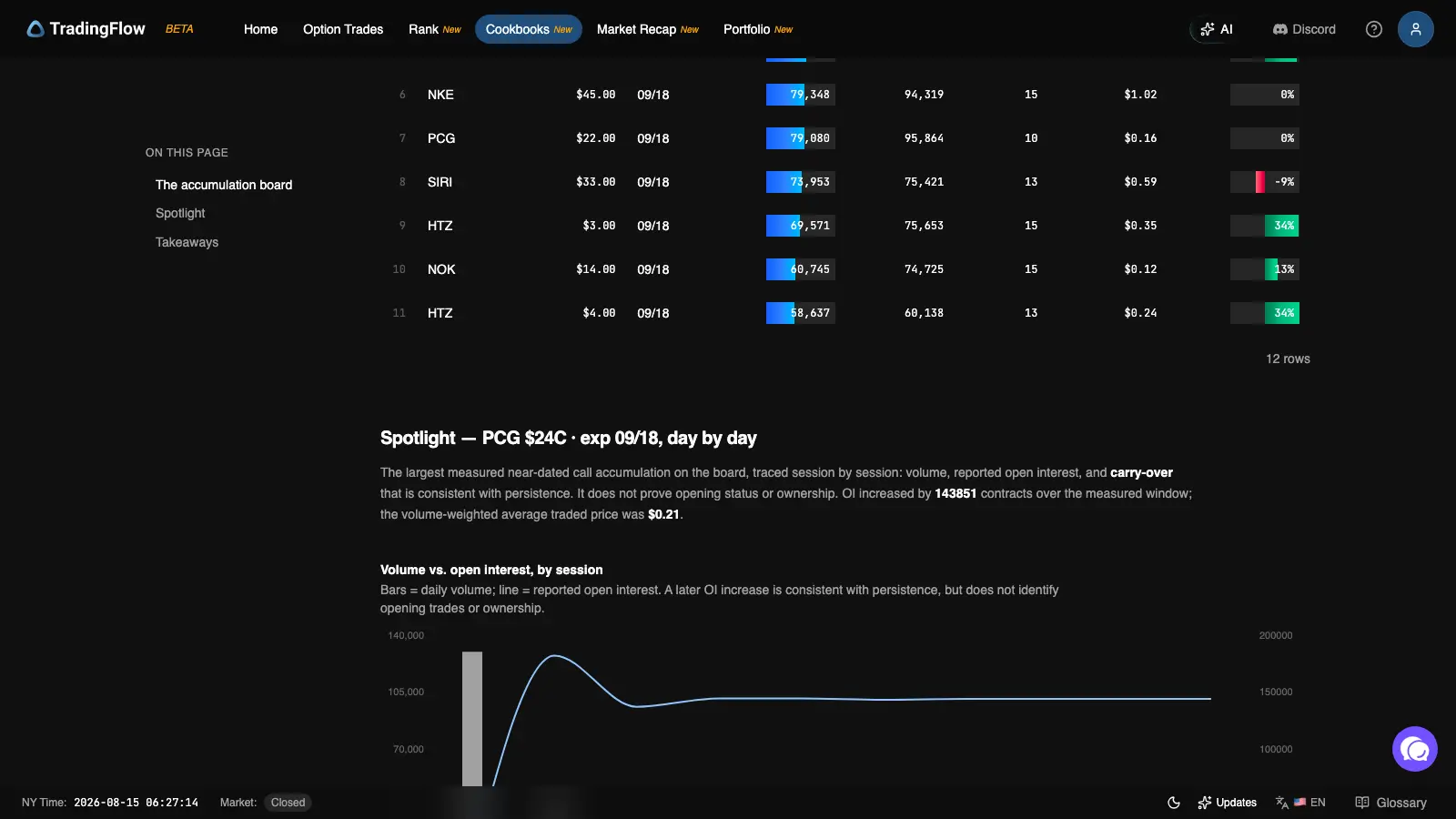Image resolution: width=1456 pixels, height=819 pixels.
Task: Click the gray volume bar in chart
Action: 472,719
